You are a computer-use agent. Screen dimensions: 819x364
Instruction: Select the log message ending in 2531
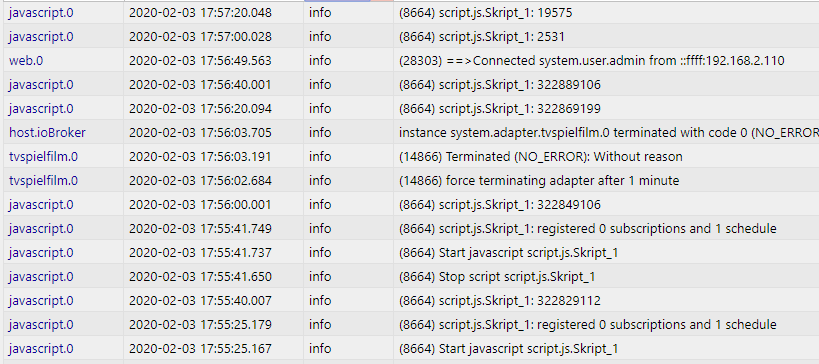(x=482, y=37)
